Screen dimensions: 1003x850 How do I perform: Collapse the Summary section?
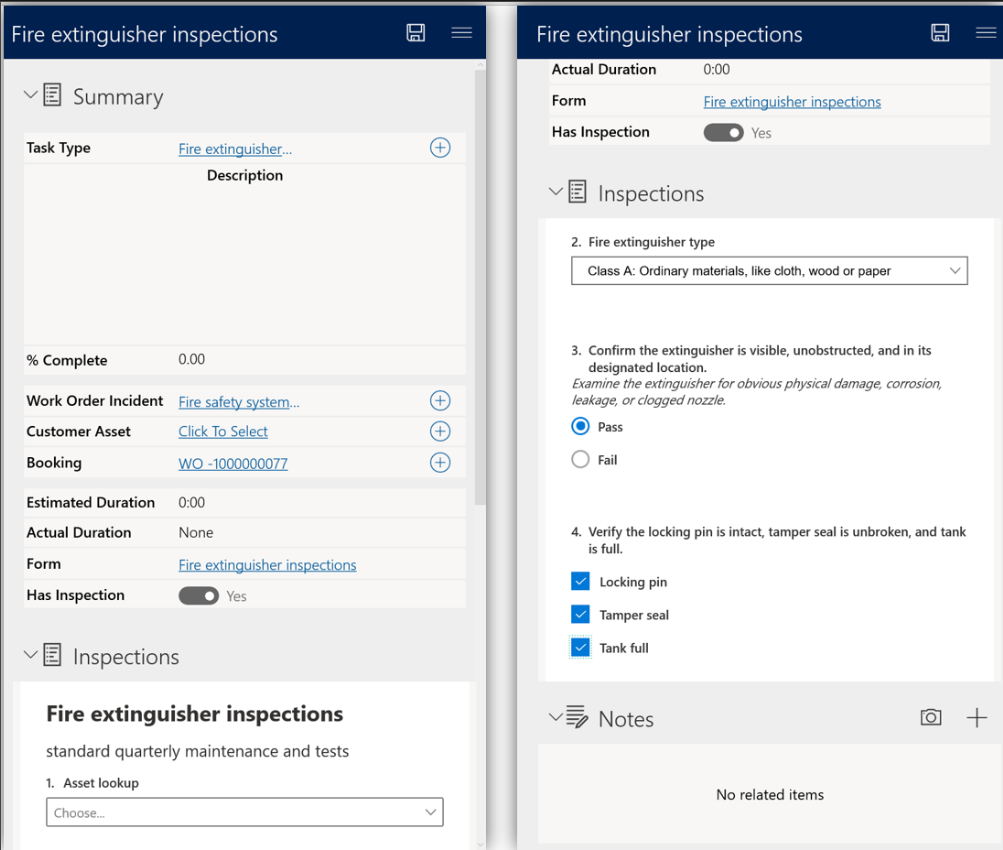click(x=30, y=95)
